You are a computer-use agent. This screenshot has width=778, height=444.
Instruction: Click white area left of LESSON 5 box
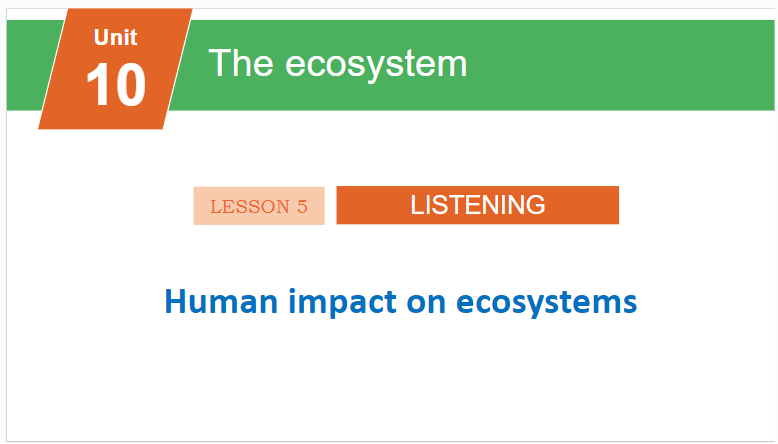click(x=99, y=205)
